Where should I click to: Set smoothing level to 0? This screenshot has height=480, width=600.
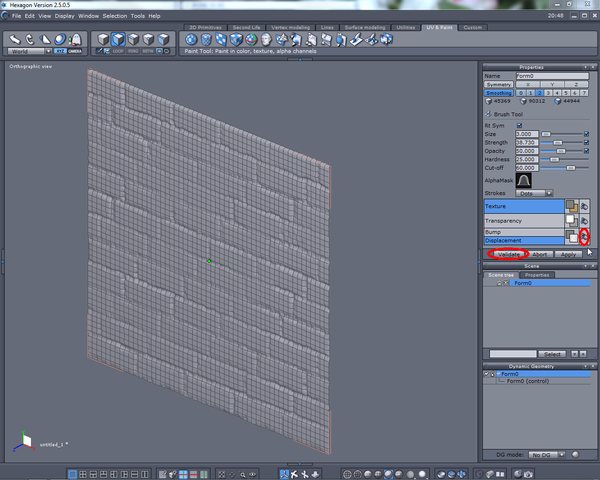(520, 93)
